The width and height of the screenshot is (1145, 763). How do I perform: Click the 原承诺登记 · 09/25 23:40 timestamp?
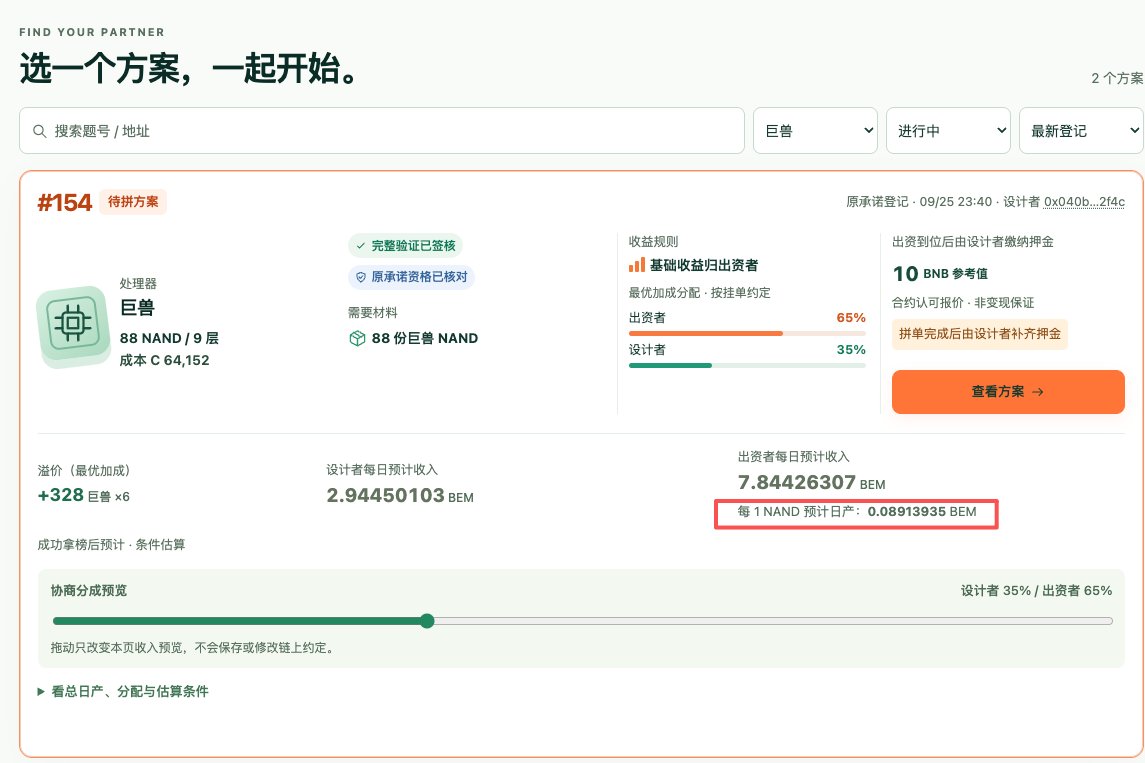click(919, 202)
